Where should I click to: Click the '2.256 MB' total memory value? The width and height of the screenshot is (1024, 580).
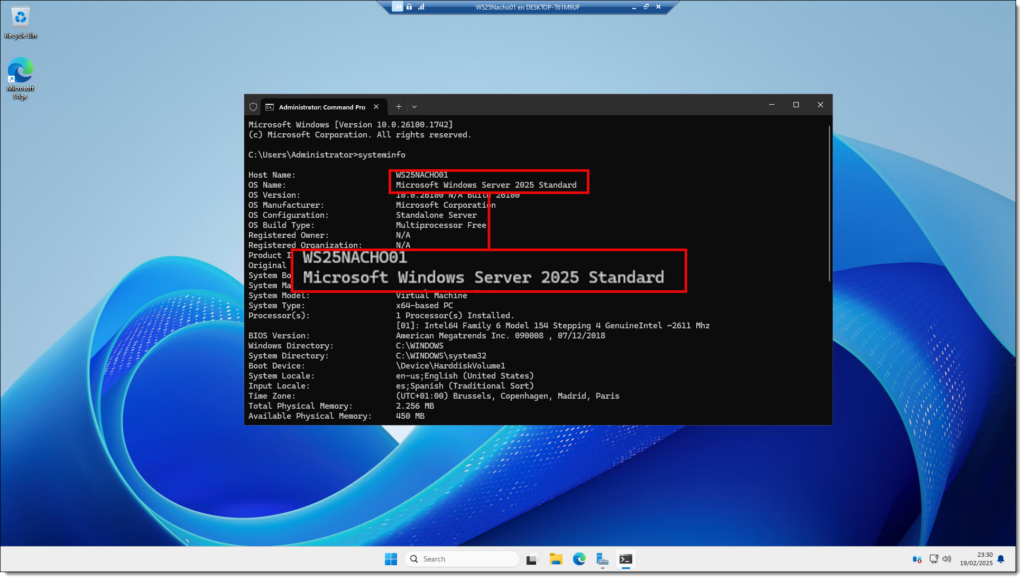pos(415,407)
